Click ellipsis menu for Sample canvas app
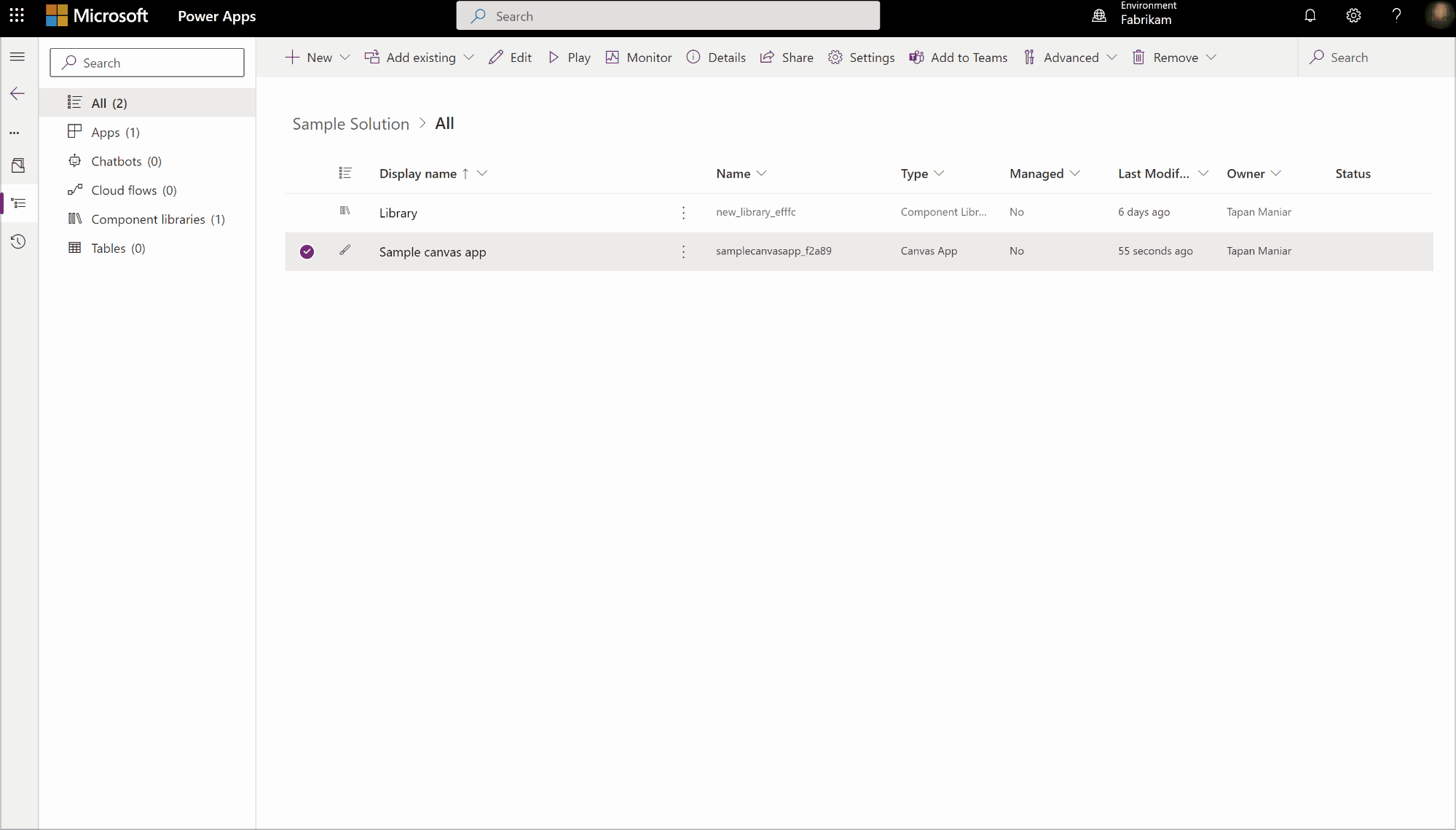This screenshot has width=1456, height=830. (683, 251)
